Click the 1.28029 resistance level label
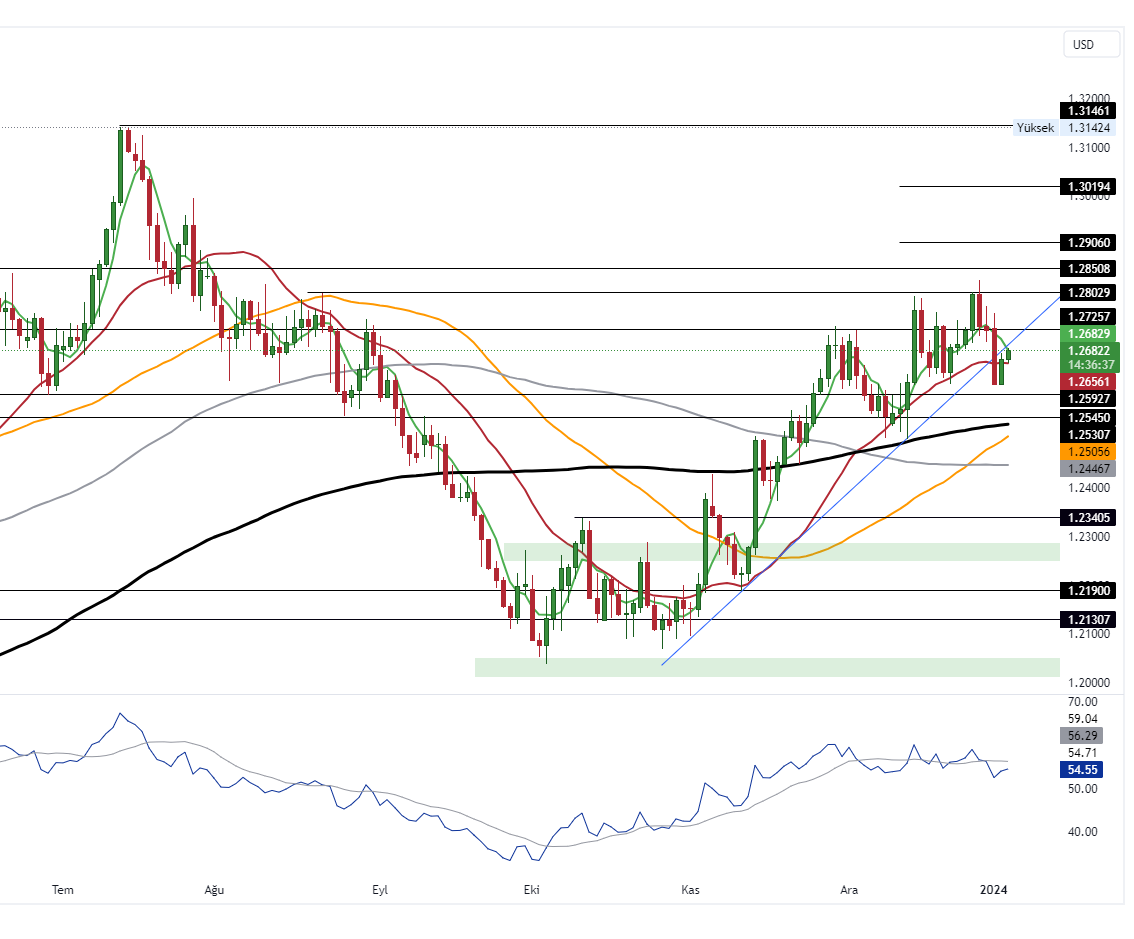Viewport: 1134px width, 939px height. (1088, 292)
